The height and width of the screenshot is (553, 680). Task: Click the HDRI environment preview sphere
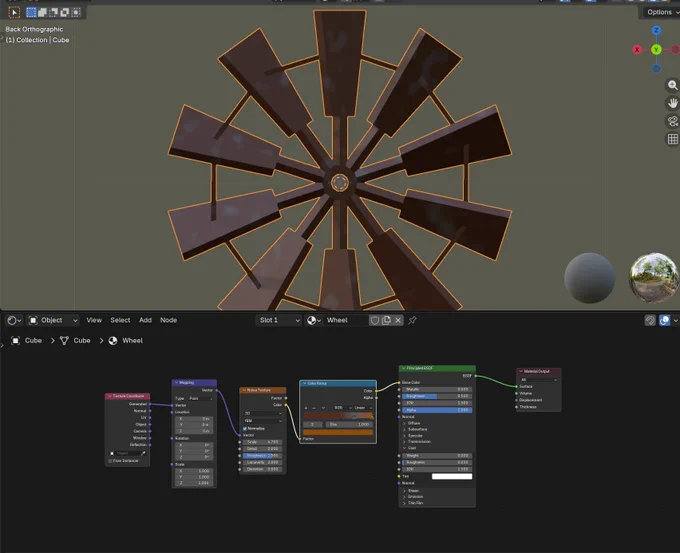pyautogui.click(x=654, y=278)
